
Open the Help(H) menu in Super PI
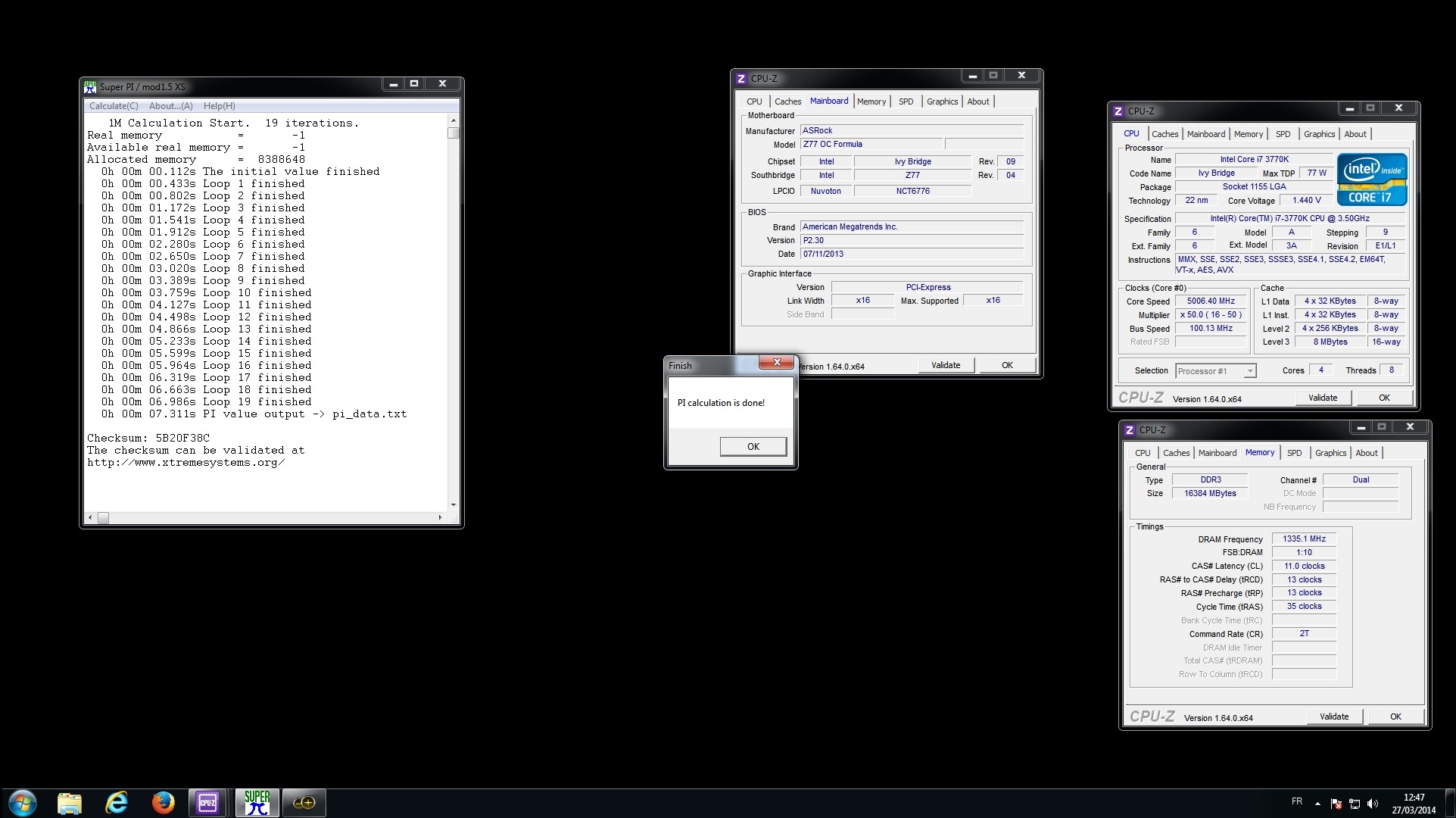(x=220, y=106)
